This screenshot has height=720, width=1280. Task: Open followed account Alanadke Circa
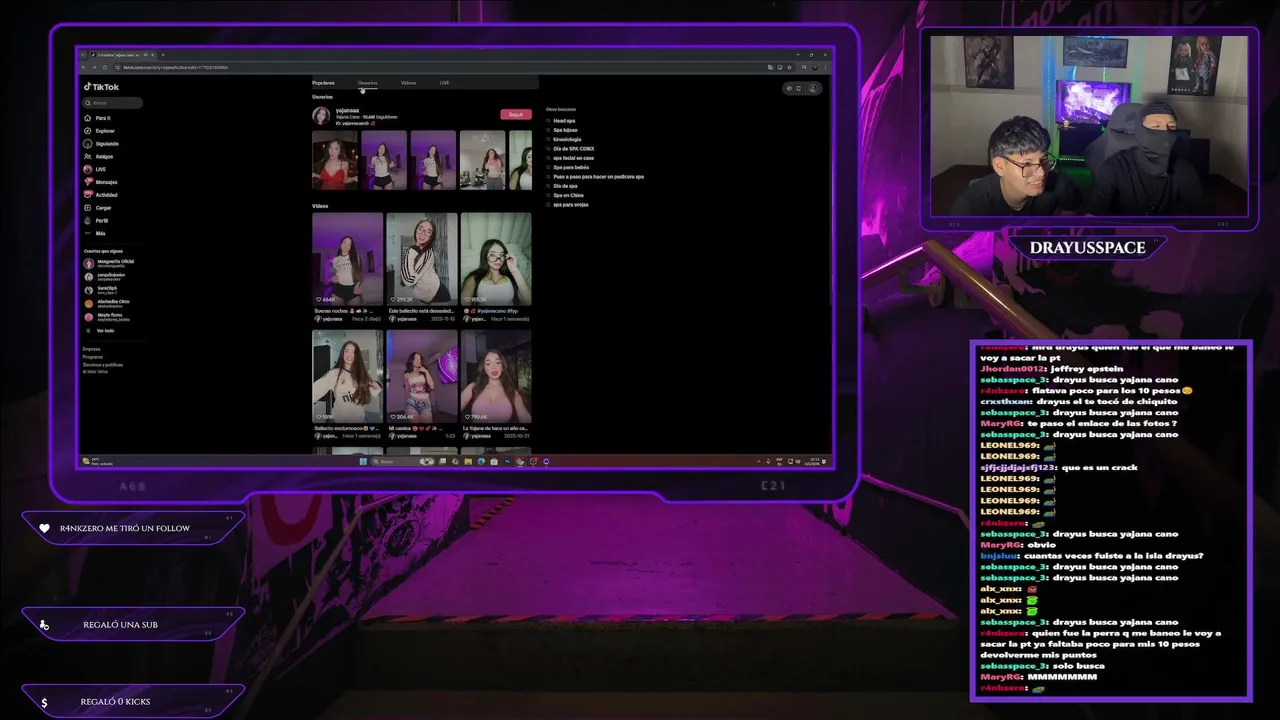click(x=107, y=302)
